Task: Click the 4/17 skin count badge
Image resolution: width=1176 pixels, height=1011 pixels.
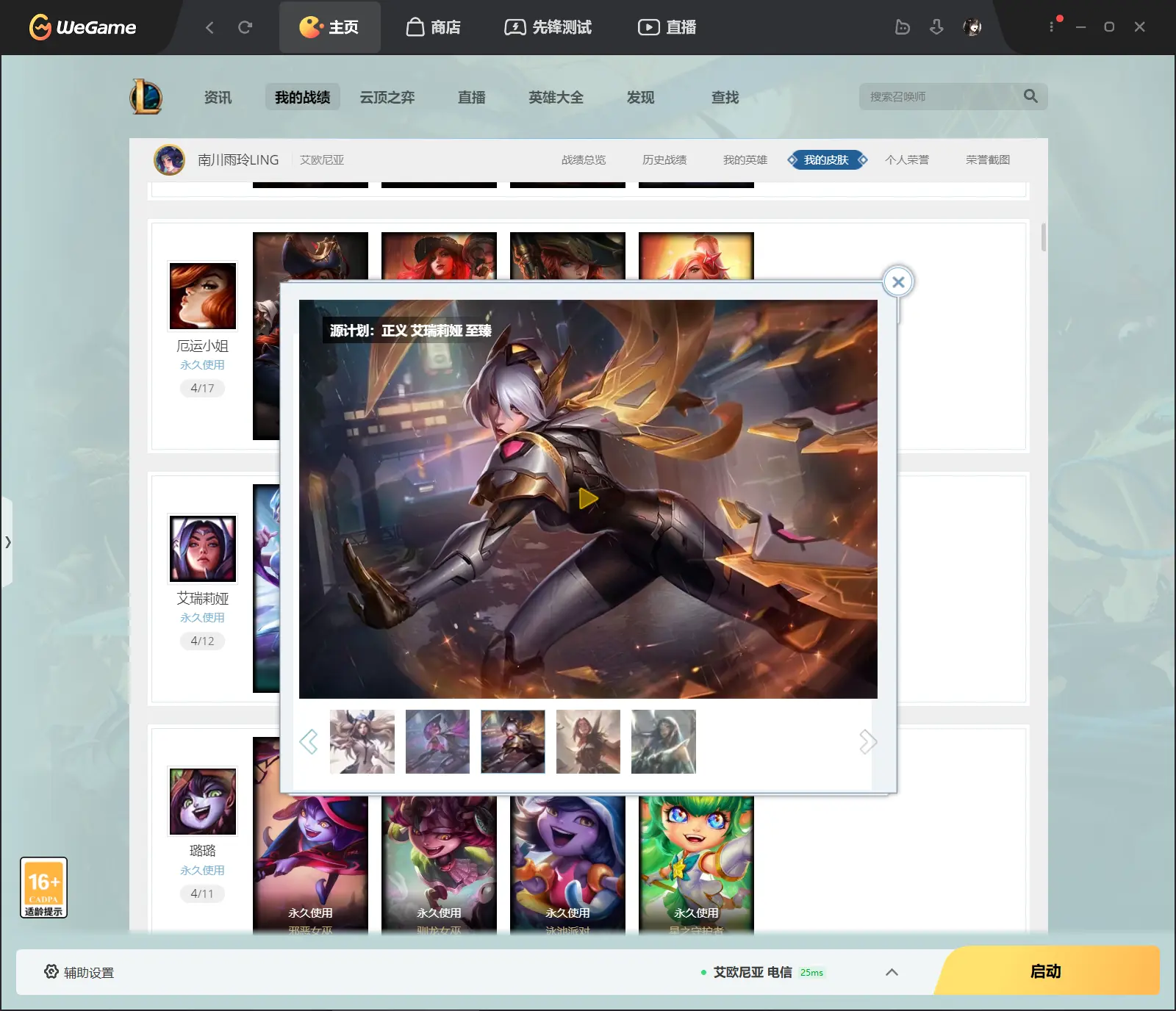Action: [x=203, y=388]
